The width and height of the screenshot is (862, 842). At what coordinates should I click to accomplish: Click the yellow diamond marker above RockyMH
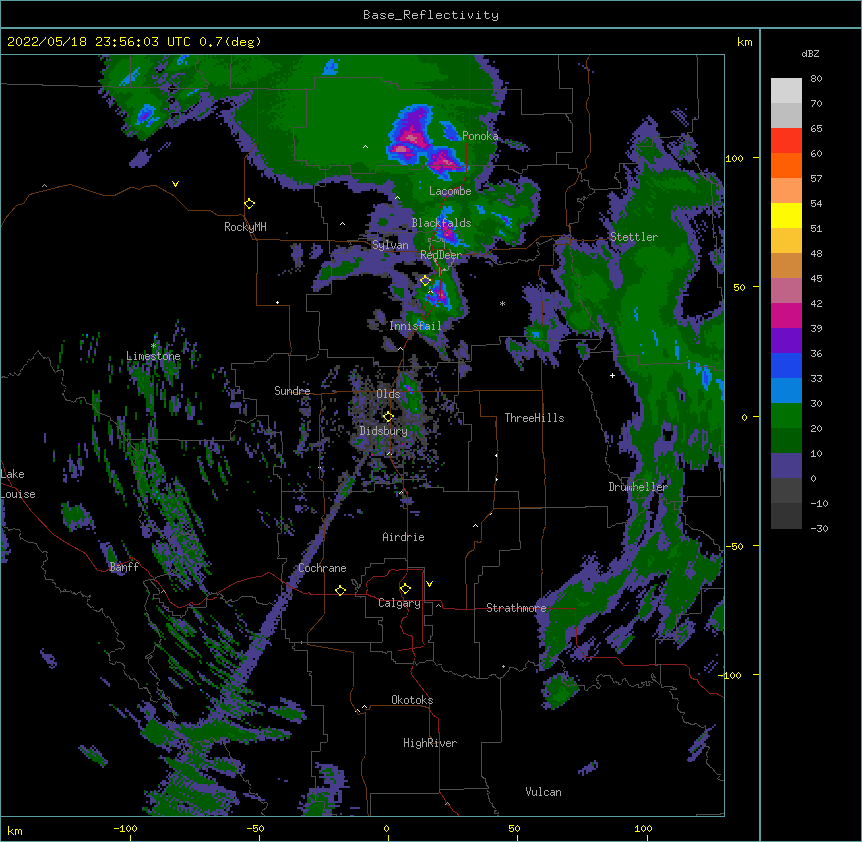click(249, 204)
